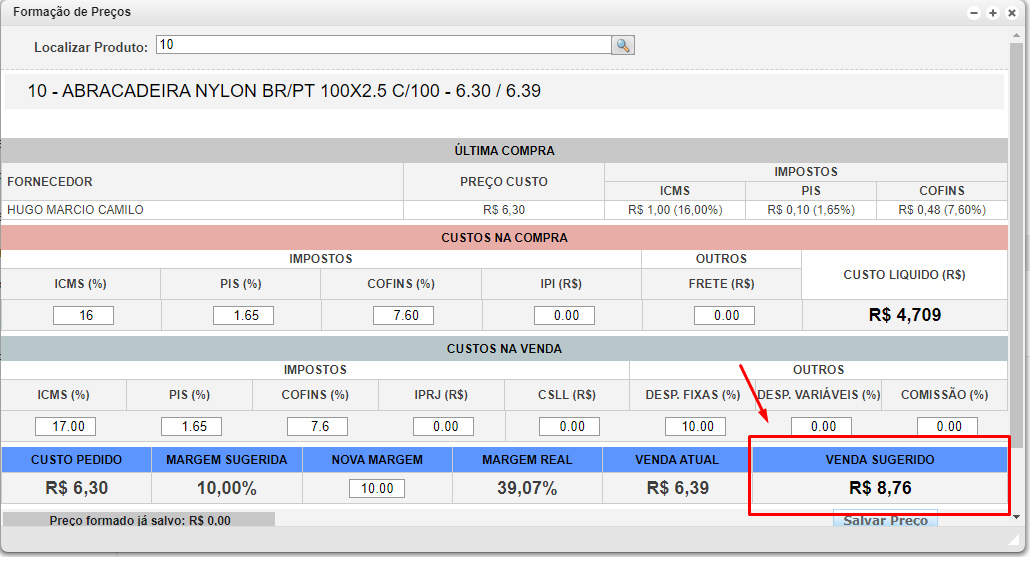Edit ICMS (%) field under Custos na Compra
This screenshot has width=1030, height=561.
click(83, 315)
